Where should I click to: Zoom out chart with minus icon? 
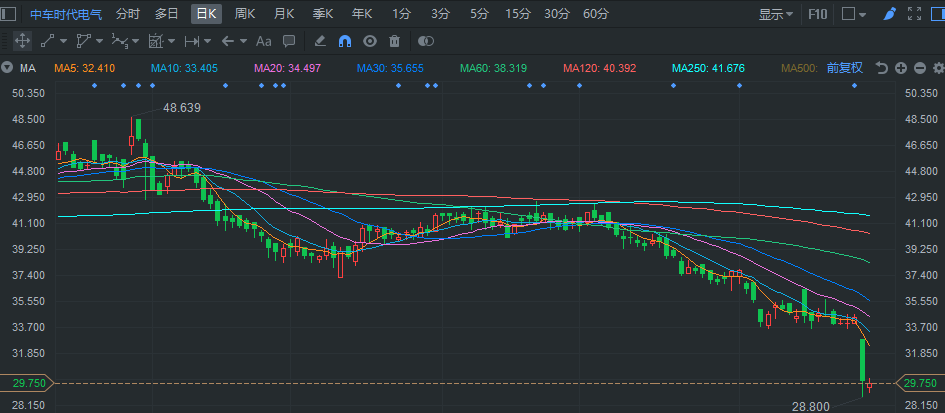point(920,68)
